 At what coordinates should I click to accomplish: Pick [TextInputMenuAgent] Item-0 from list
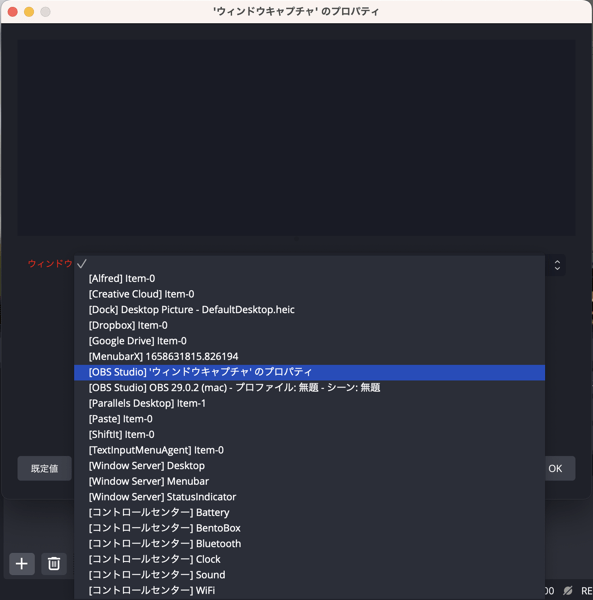pyautogui.click(x=309, y=450)
